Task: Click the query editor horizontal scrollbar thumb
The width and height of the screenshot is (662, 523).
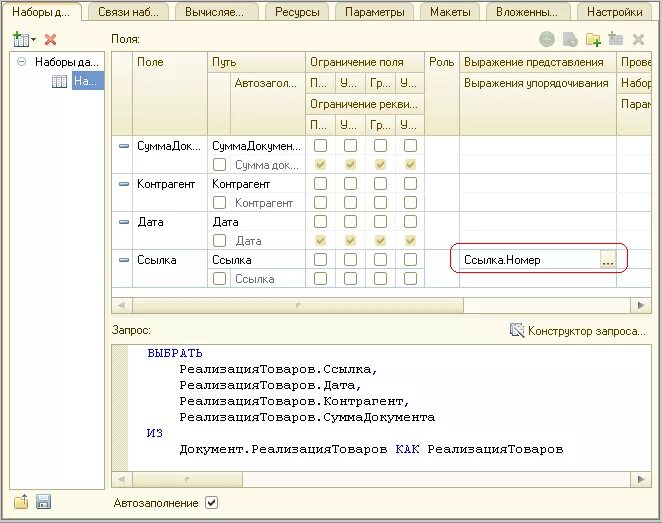Action: pyautogui.click(x=187, y=479)
